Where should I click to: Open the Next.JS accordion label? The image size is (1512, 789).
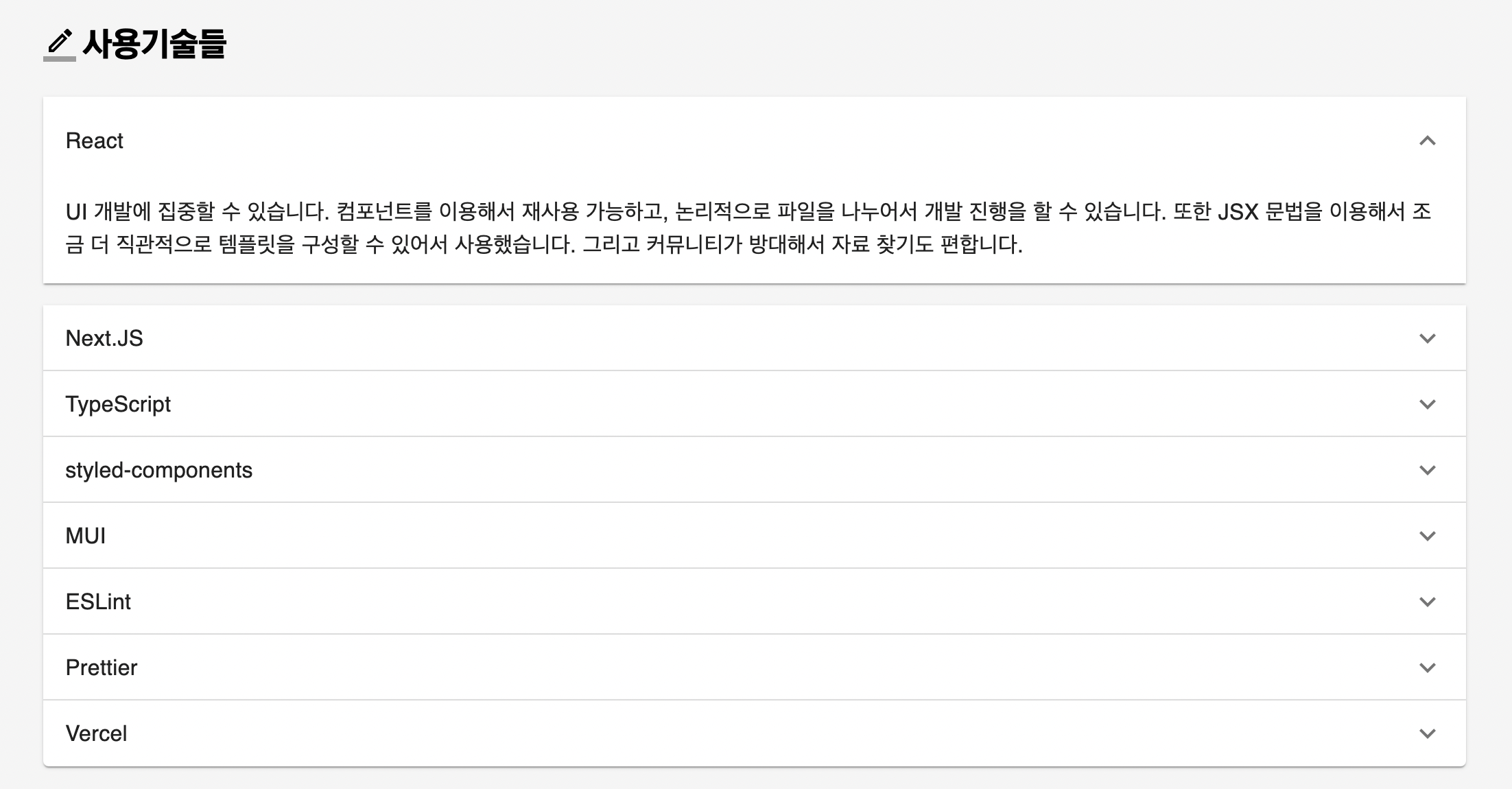pyautogui.click(x=104, y=338)
